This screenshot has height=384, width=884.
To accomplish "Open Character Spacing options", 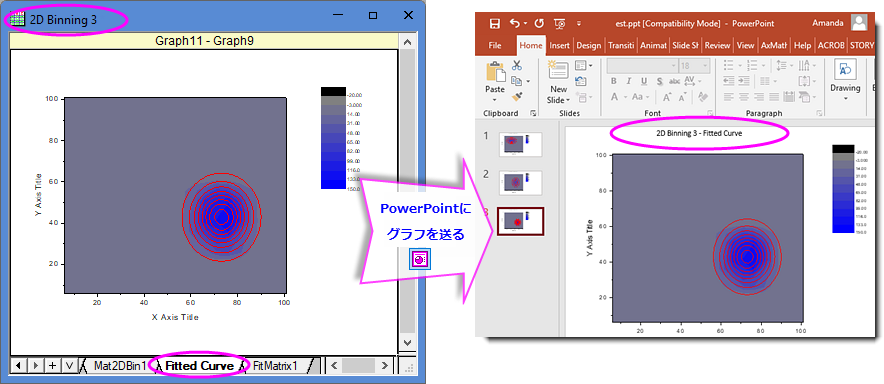I will click(x=692, y=81).
